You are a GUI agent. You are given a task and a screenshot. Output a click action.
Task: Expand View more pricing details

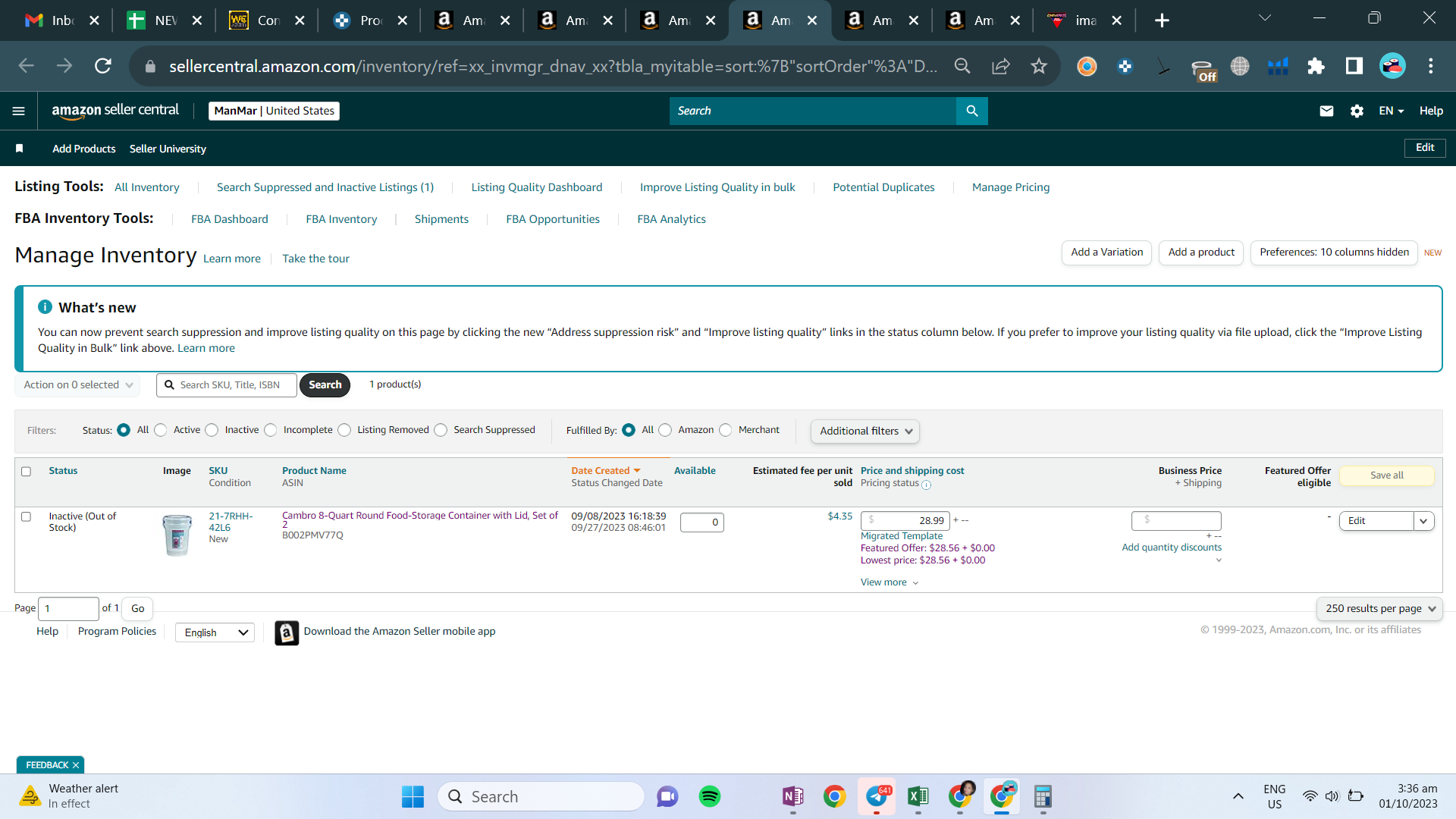[x=890, y=582]
